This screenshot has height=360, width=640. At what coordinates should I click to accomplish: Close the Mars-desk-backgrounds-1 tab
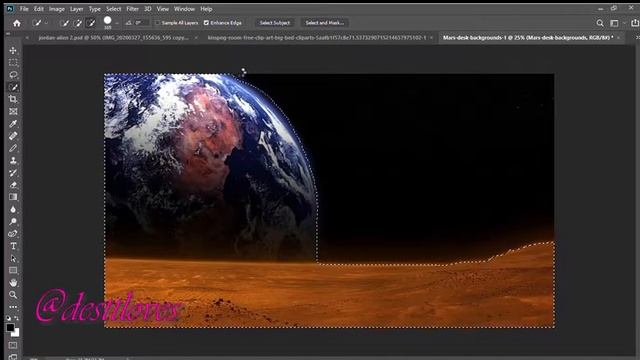[x=619, y=38]
